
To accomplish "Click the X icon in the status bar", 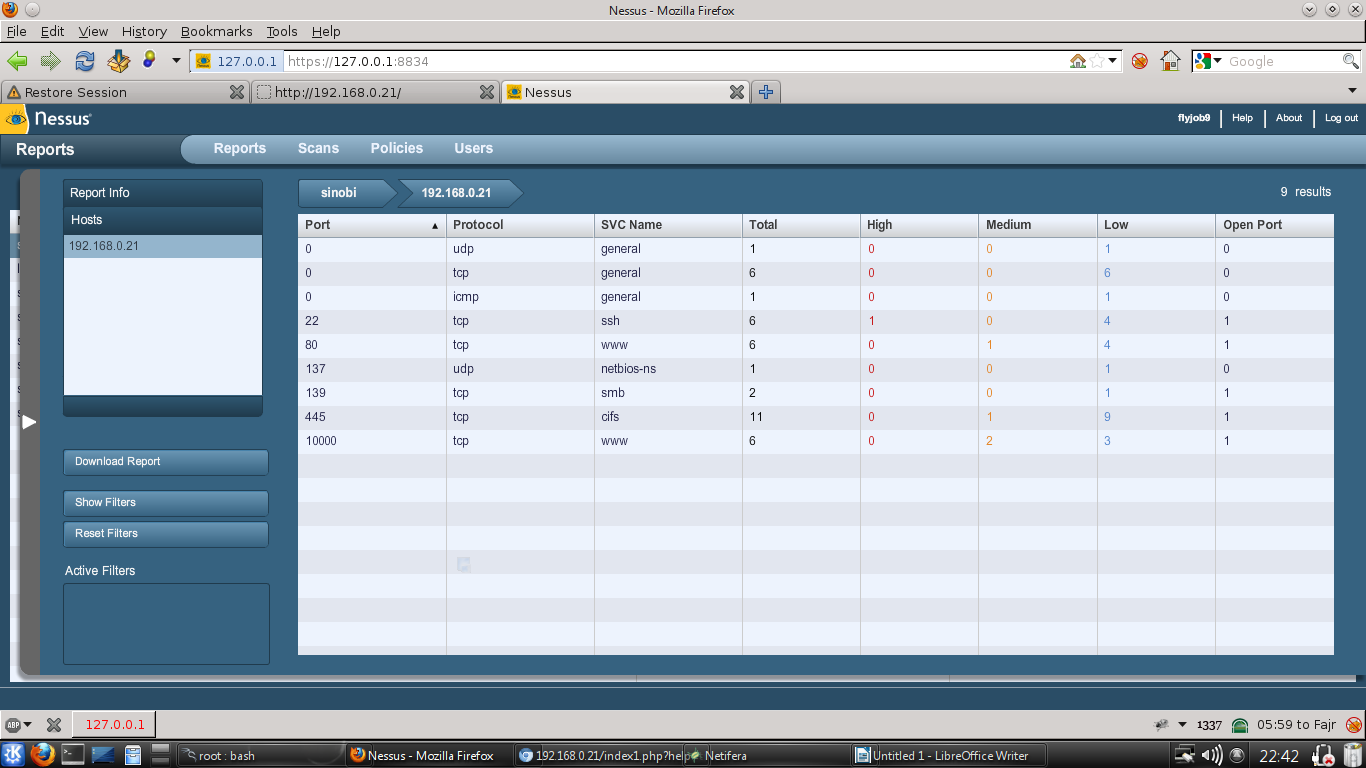I will click(54, 725).
